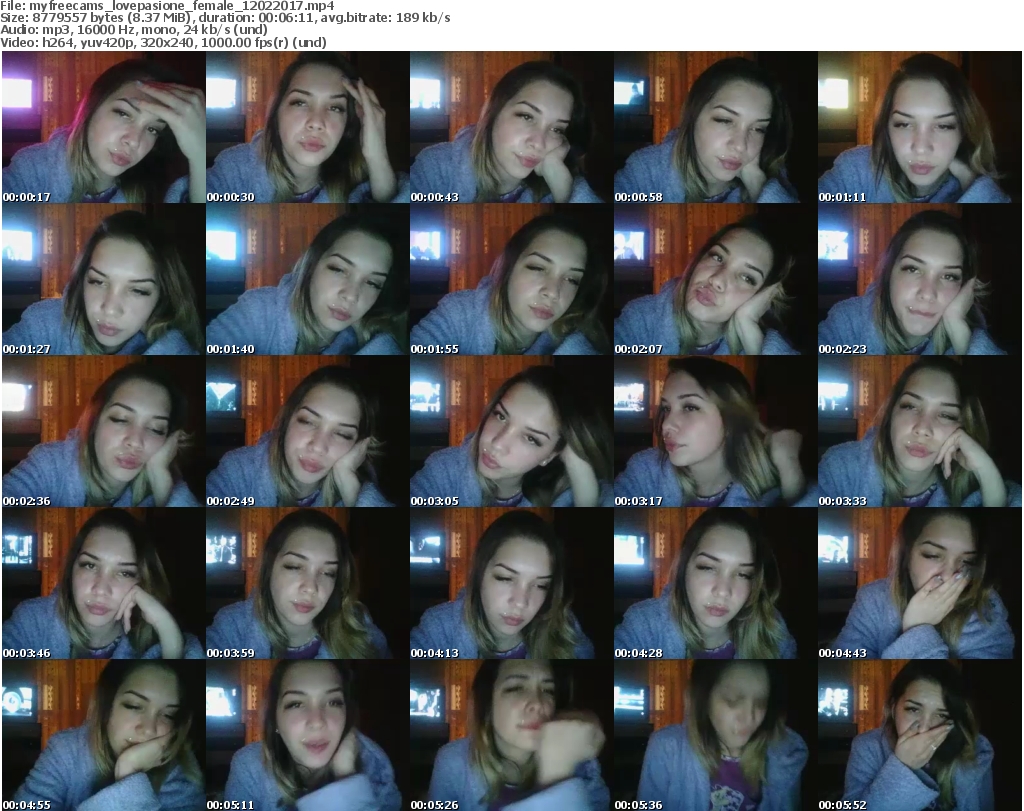Open the frame at 00:00:58
This screenshot has height=811, width=1024.
point(715,127)
